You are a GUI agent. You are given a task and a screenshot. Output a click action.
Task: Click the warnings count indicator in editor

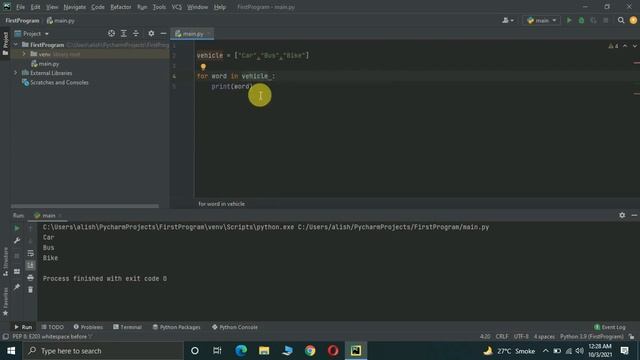pyautogui.click(x=613, y=46)
